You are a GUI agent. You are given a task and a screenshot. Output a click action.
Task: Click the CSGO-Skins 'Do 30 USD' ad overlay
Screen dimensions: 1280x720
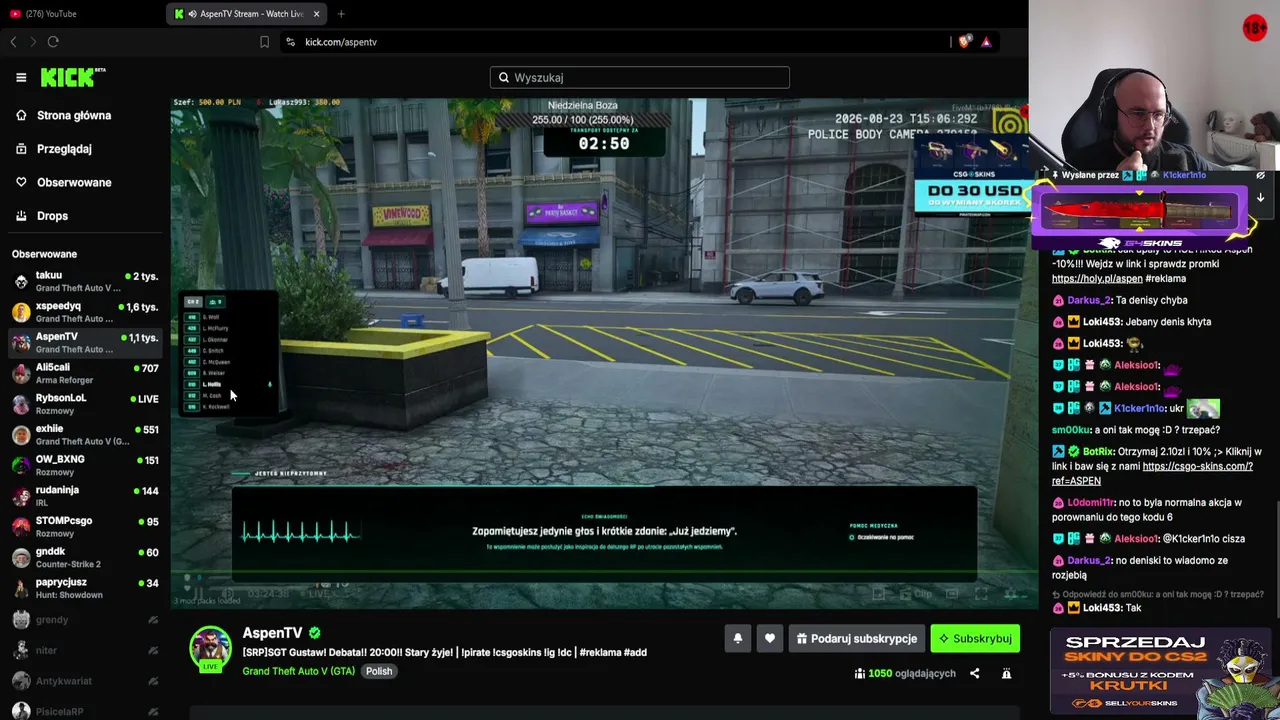(x=972, y=172)
